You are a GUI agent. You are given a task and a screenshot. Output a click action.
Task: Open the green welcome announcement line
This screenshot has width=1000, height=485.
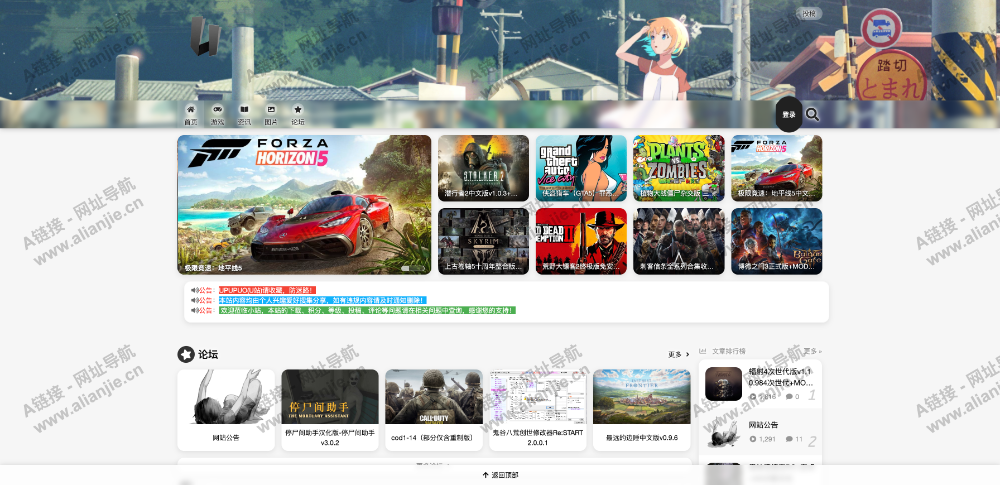[x=367, y=310]
